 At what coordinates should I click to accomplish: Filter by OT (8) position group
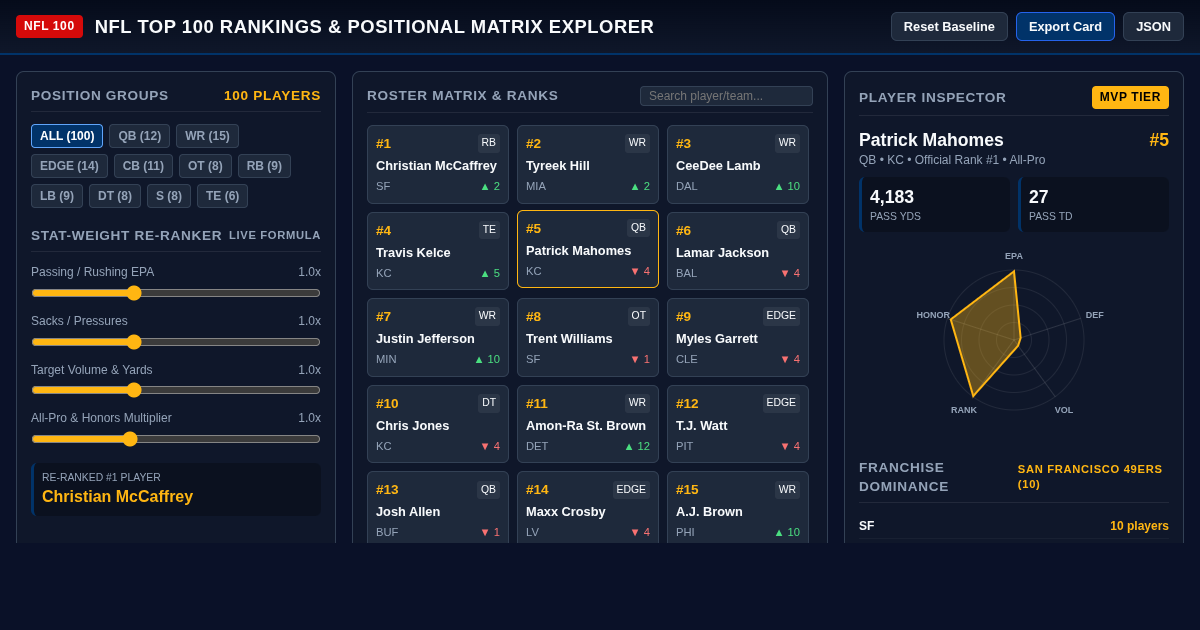(205, 166)
